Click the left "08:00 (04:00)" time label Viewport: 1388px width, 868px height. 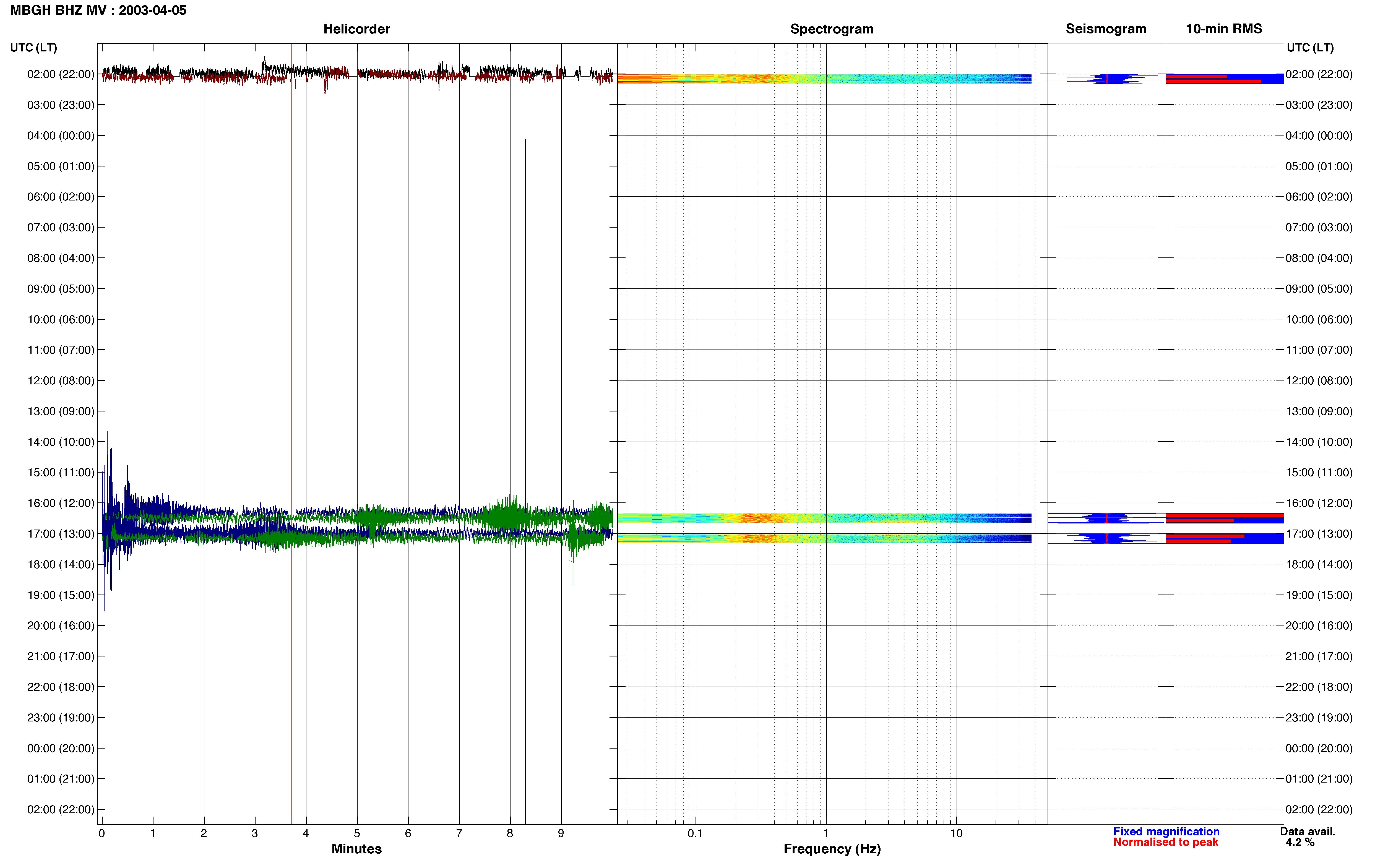pos(60,258)
